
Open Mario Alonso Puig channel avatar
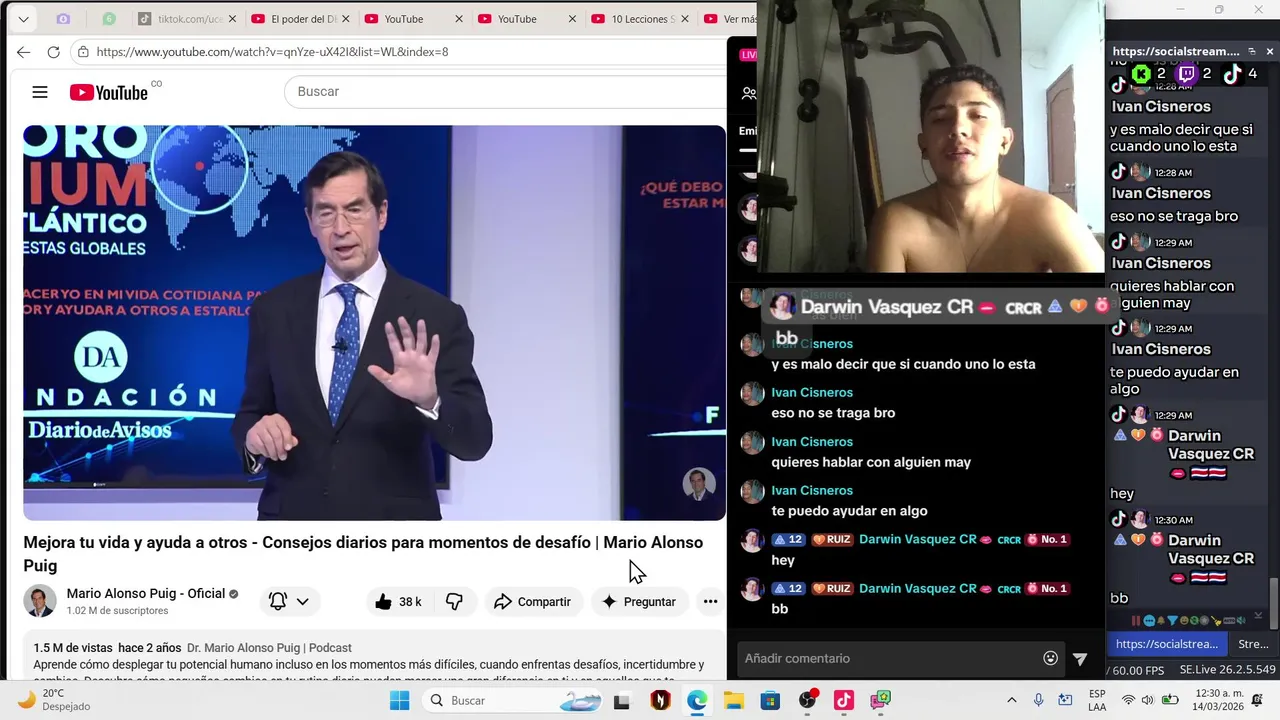[x=40, y=601]
